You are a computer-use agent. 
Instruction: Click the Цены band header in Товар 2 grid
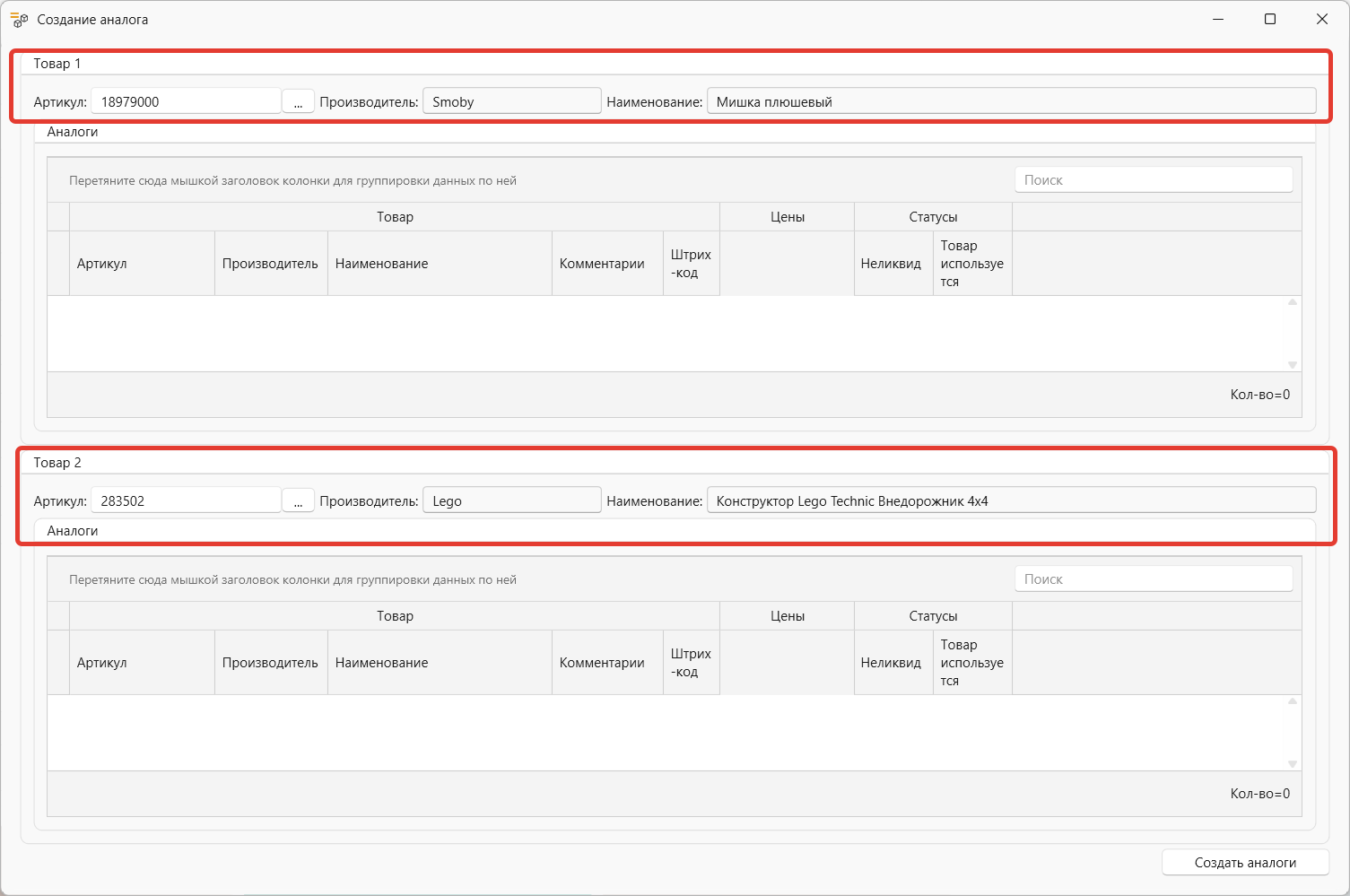(787, 616)
